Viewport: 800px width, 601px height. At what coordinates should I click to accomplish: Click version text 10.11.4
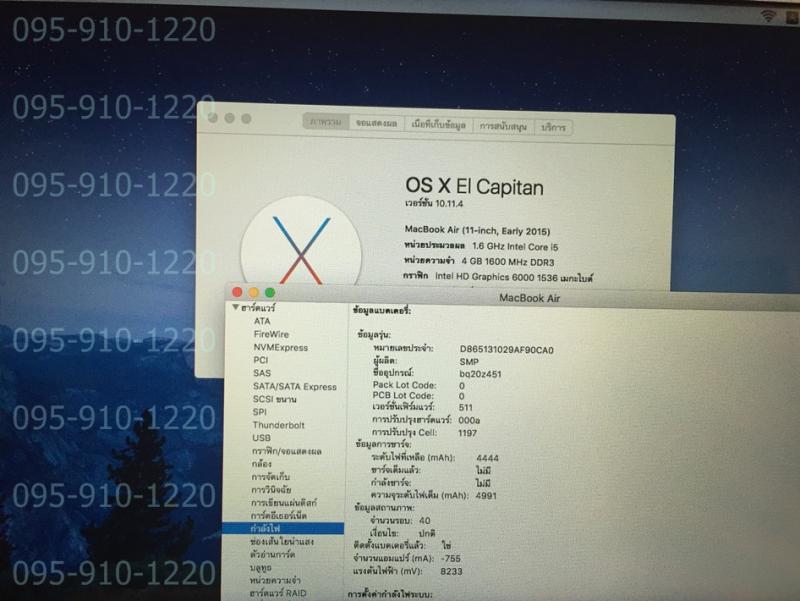click(449, 204)
